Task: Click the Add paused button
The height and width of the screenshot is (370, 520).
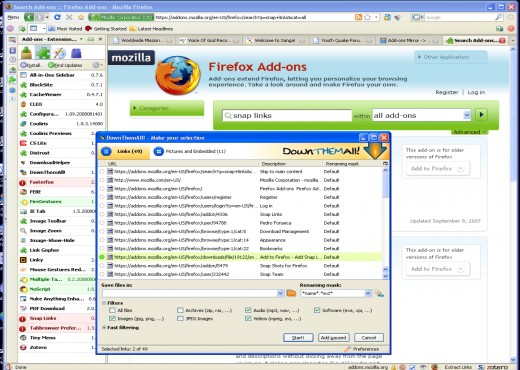Action: tap(333, 338)
